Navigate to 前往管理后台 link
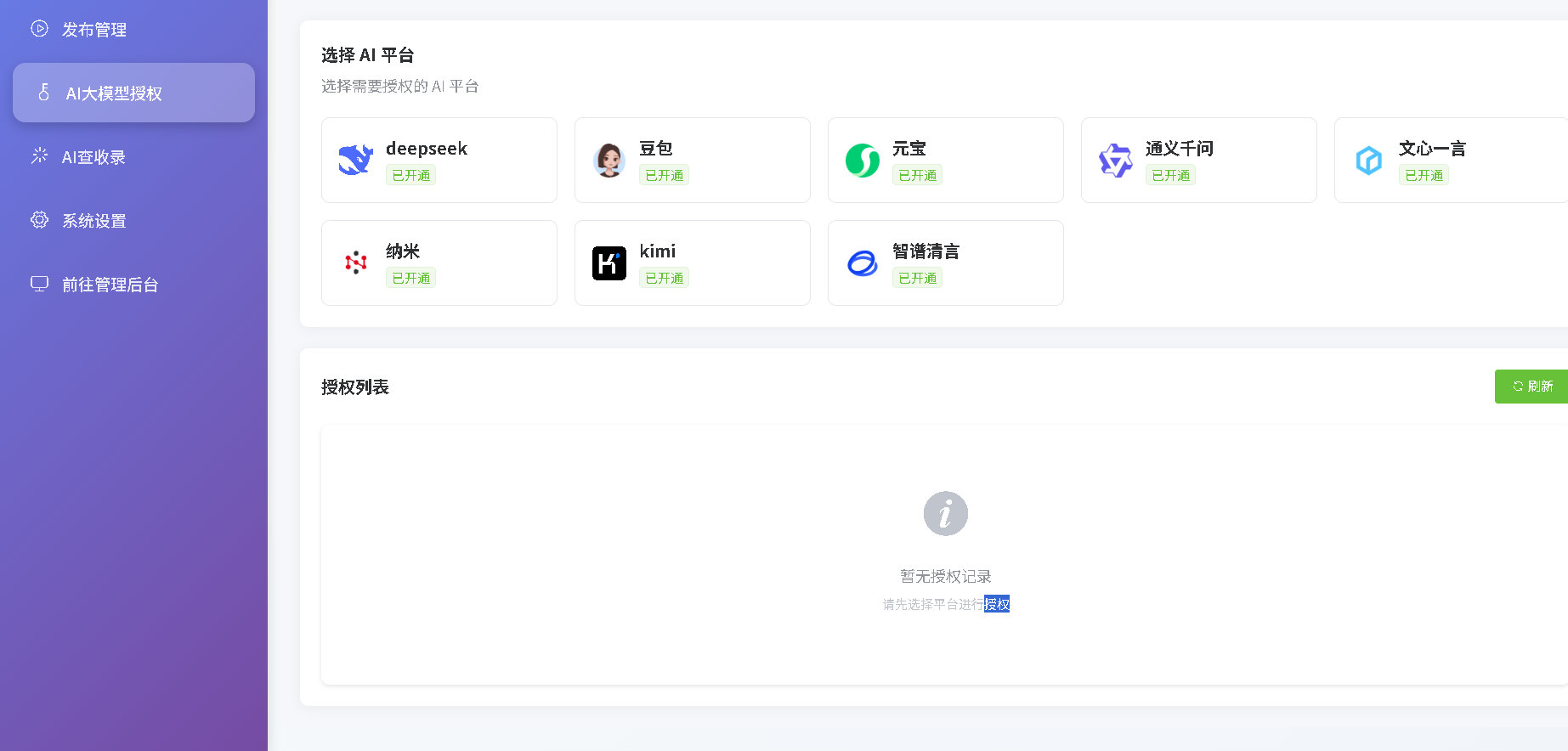 (x=110, y=285)
